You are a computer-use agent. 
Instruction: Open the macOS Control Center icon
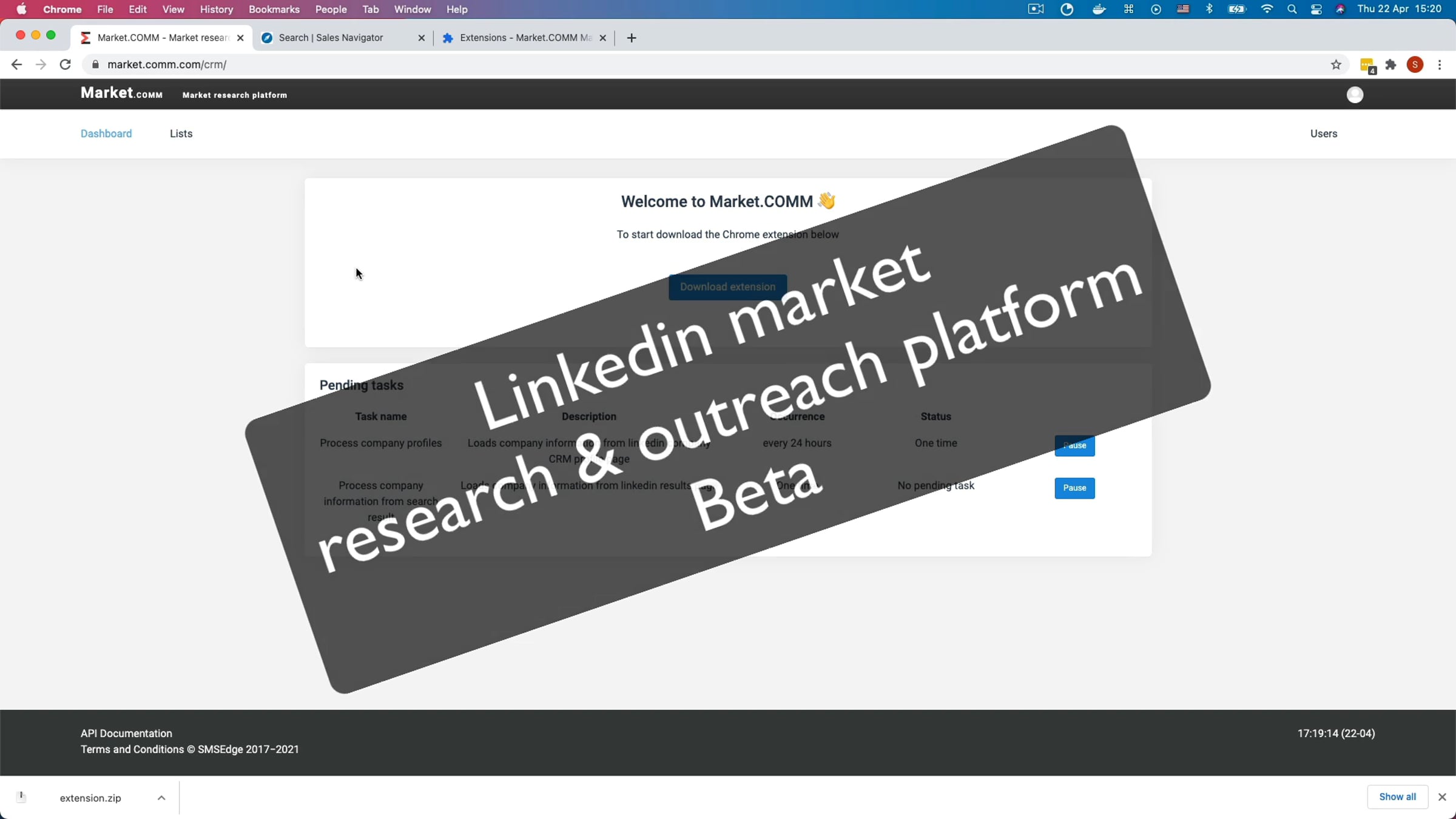[1316, 9]
